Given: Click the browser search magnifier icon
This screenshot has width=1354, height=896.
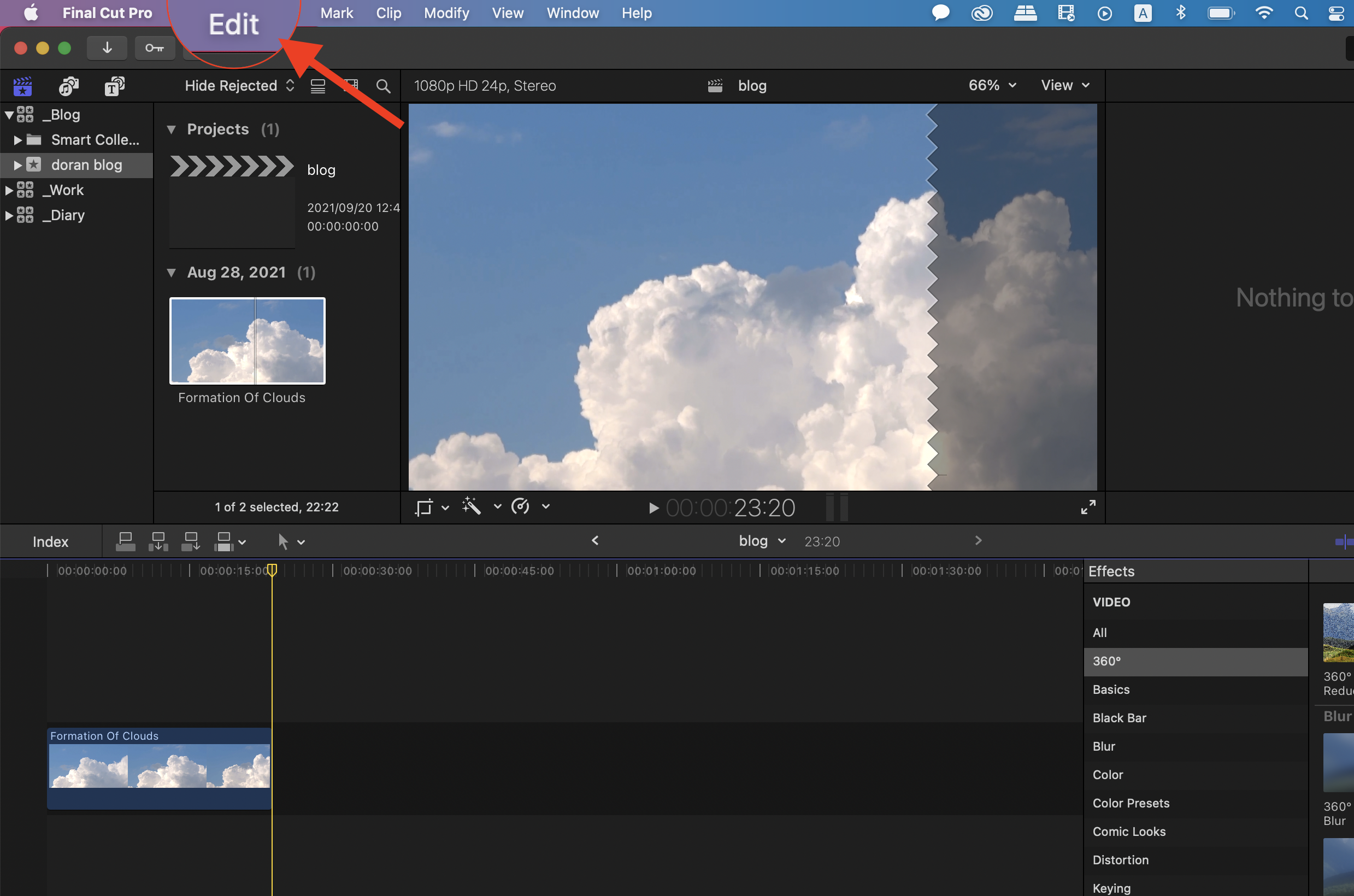Looking at the screenshot, I should coord(383,86).
